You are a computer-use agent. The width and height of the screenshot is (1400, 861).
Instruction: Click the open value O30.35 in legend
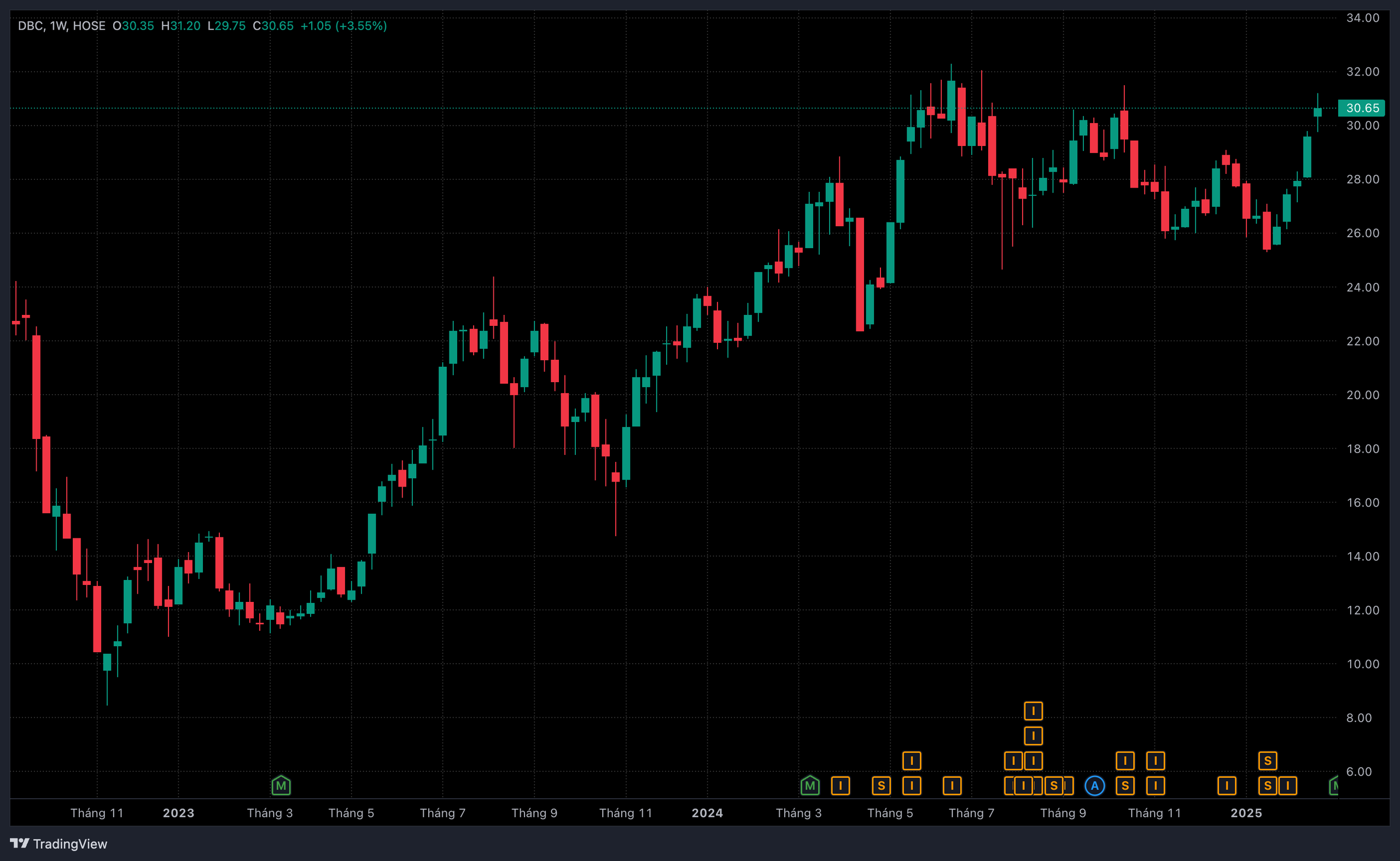click(133, 26)
